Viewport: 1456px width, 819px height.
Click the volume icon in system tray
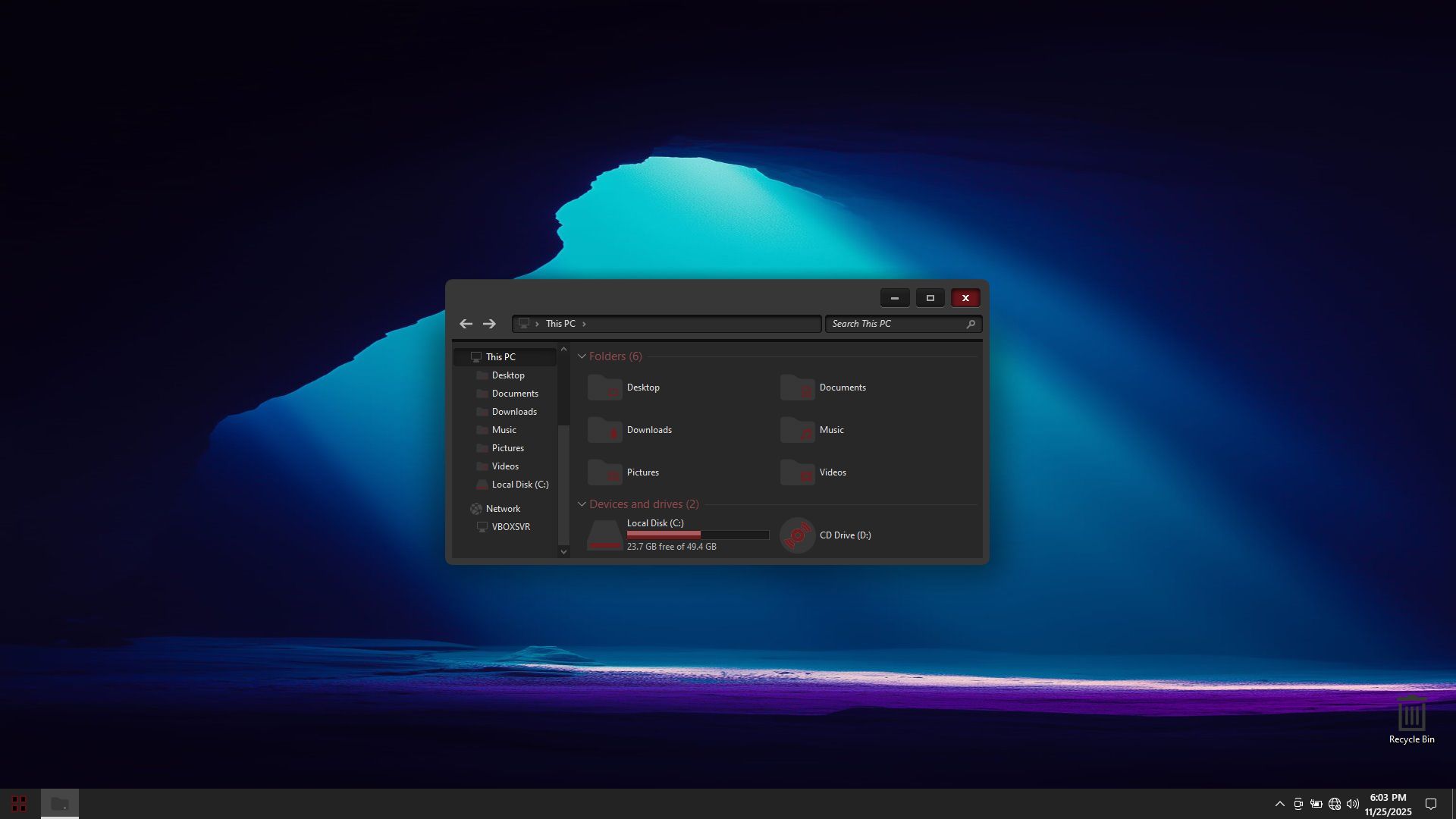pyautogui.click(x=1352, y=804)
